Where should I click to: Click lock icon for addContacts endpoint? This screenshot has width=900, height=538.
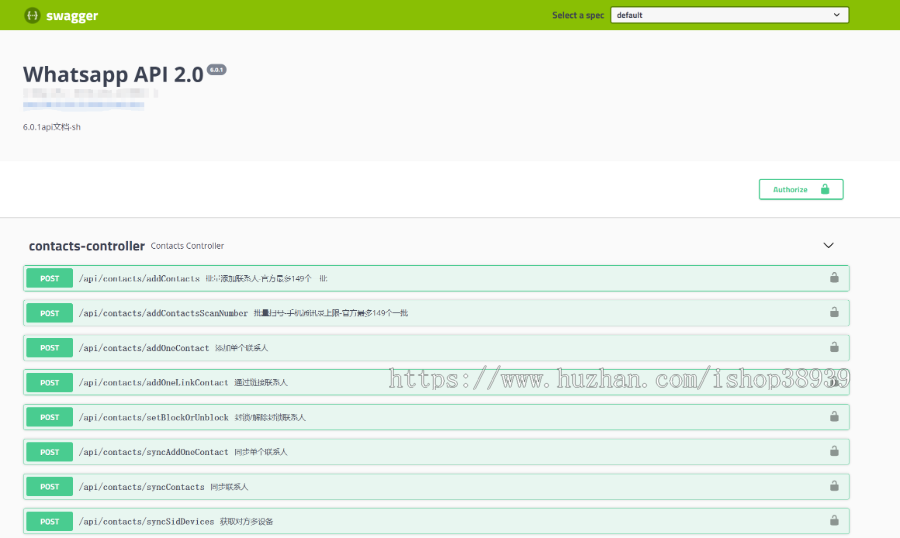point(834,278)
